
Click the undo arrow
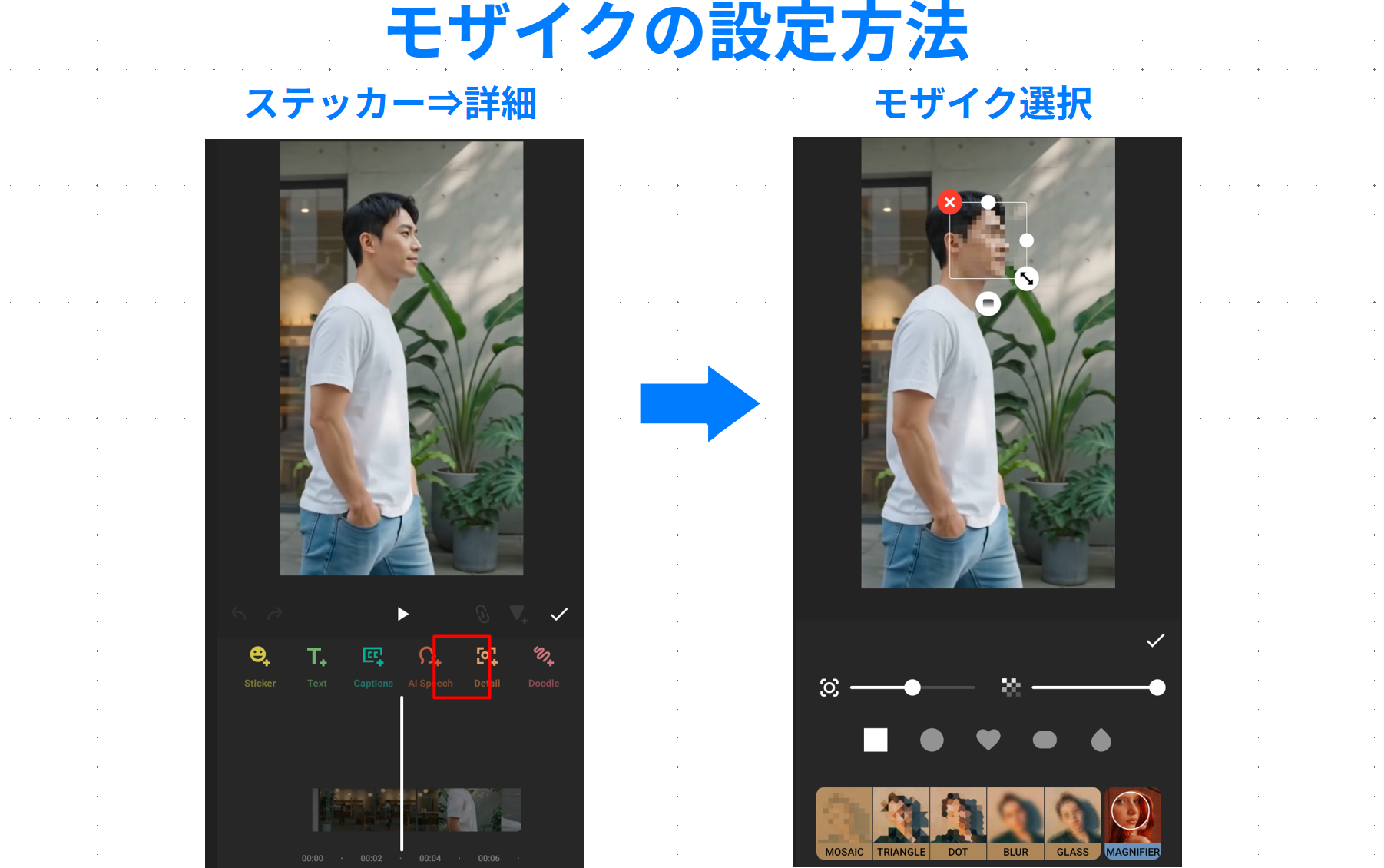(239, 614)
